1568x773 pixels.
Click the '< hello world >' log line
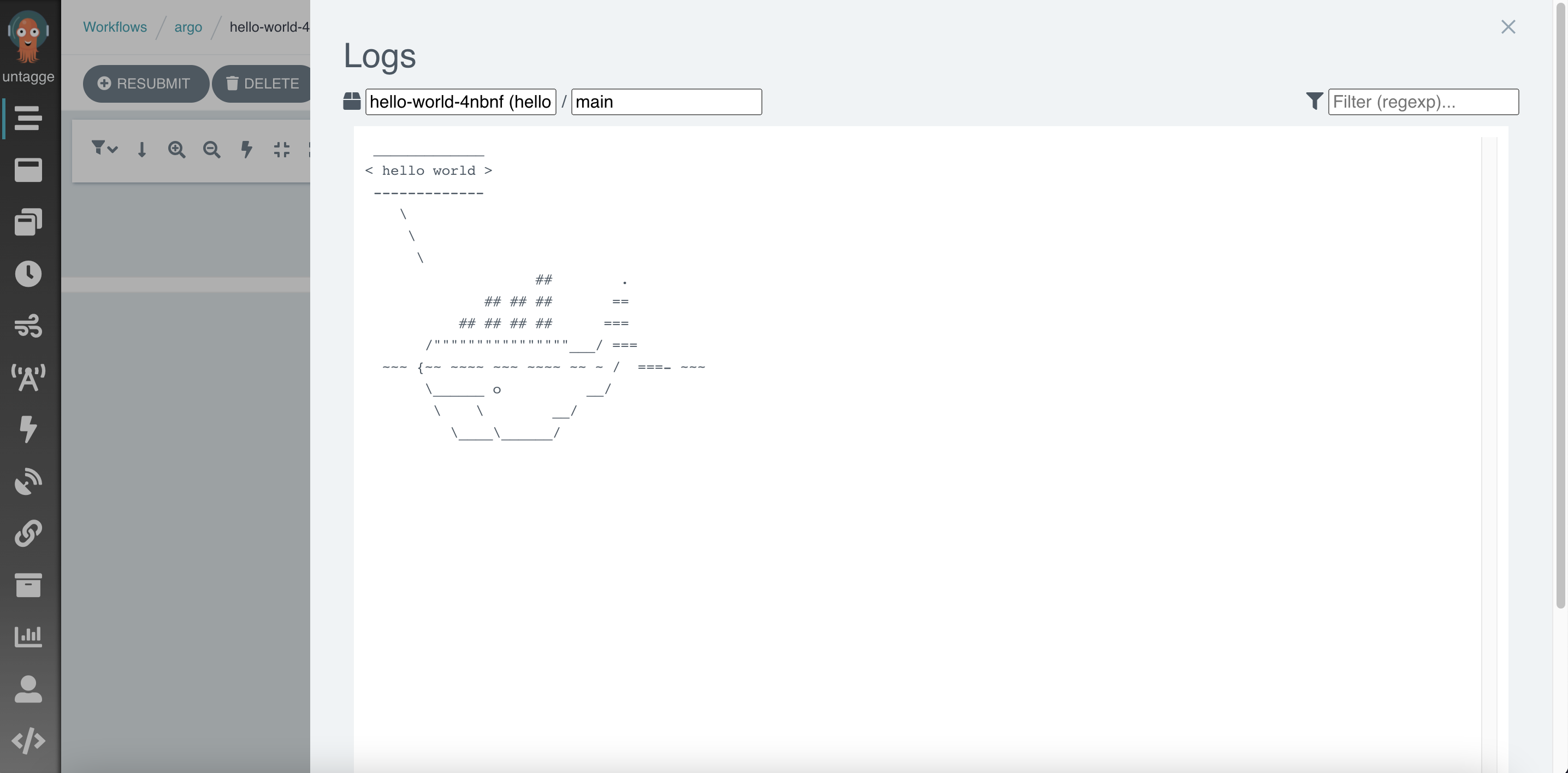click(x=429, y=170)
